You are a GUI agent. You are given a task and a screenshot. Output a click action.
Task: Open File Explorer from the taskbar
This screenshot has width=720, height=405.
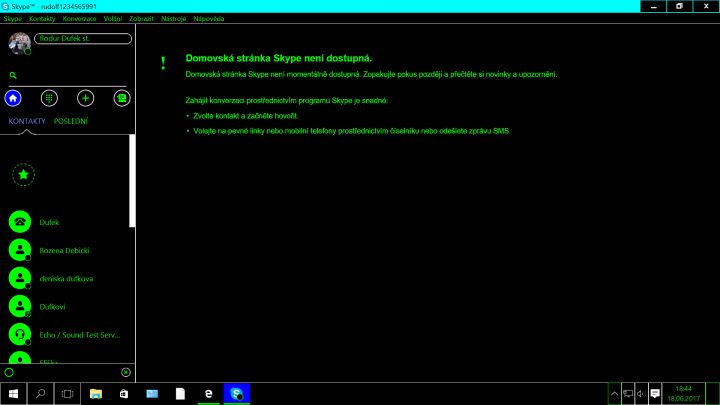(96, 394)
